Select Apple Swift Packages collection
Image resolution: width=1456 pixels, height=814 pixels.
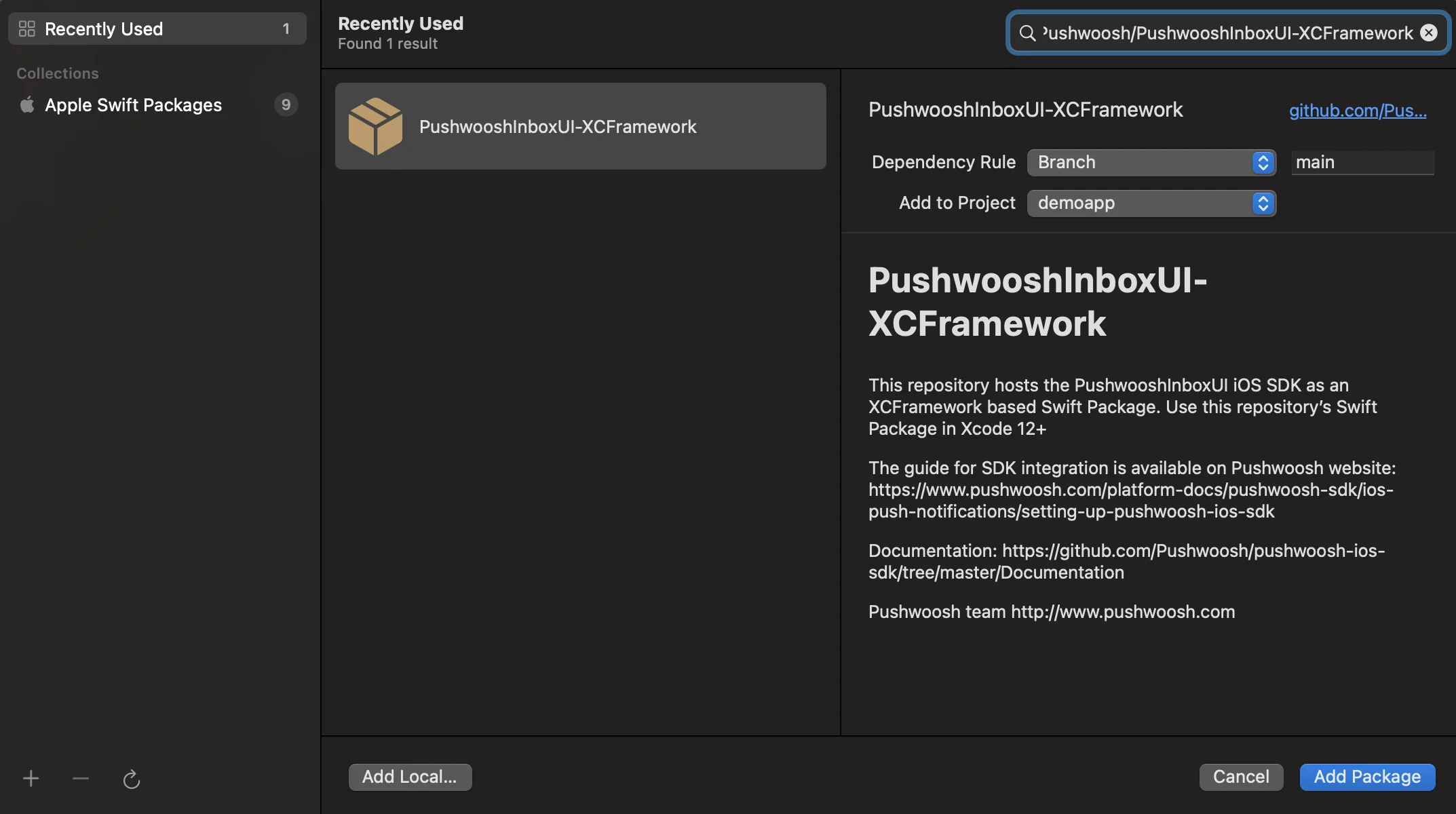click(x=134, y=105)
